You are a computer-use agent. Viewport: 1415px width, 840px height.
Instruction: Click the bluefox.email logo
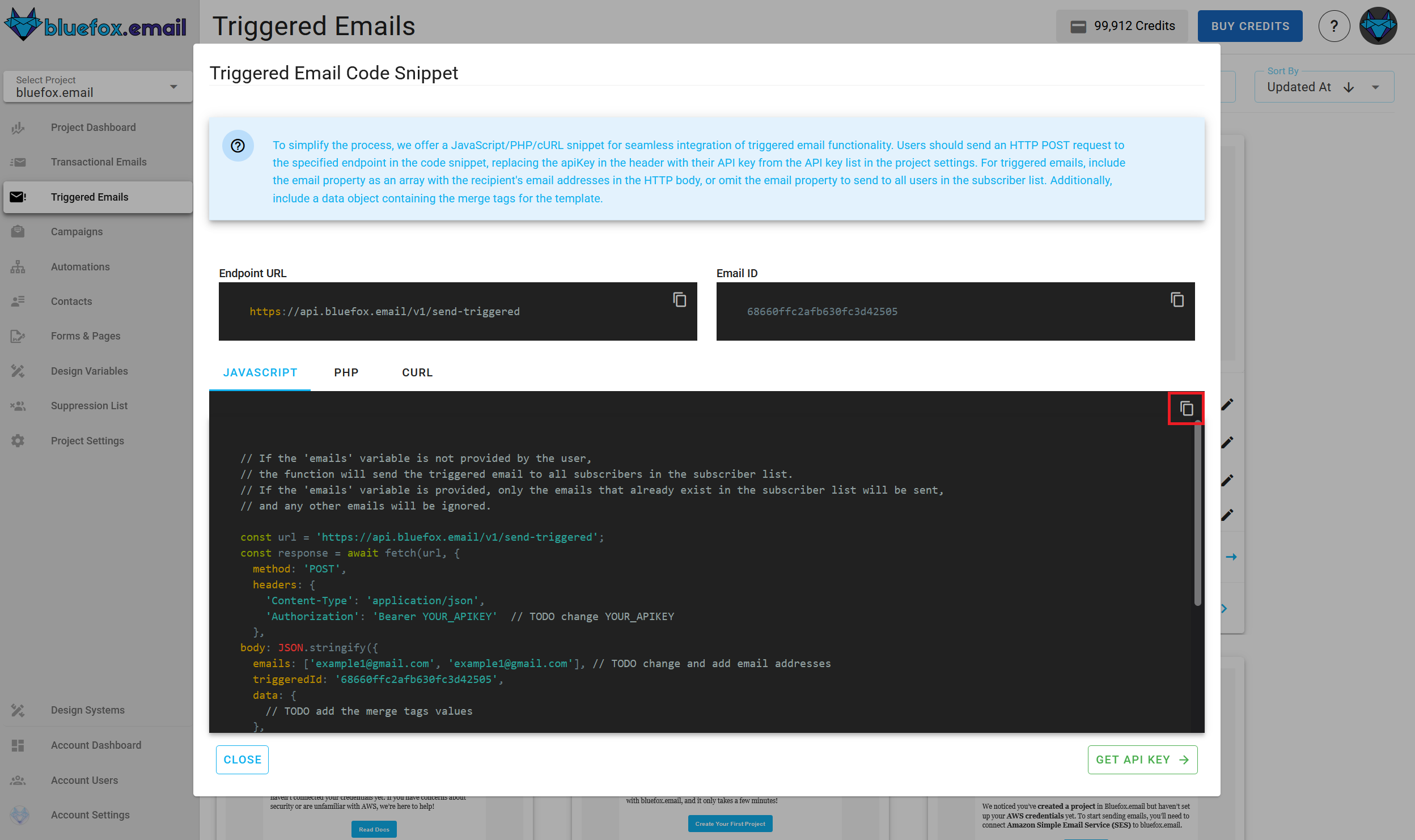point(95,25)
